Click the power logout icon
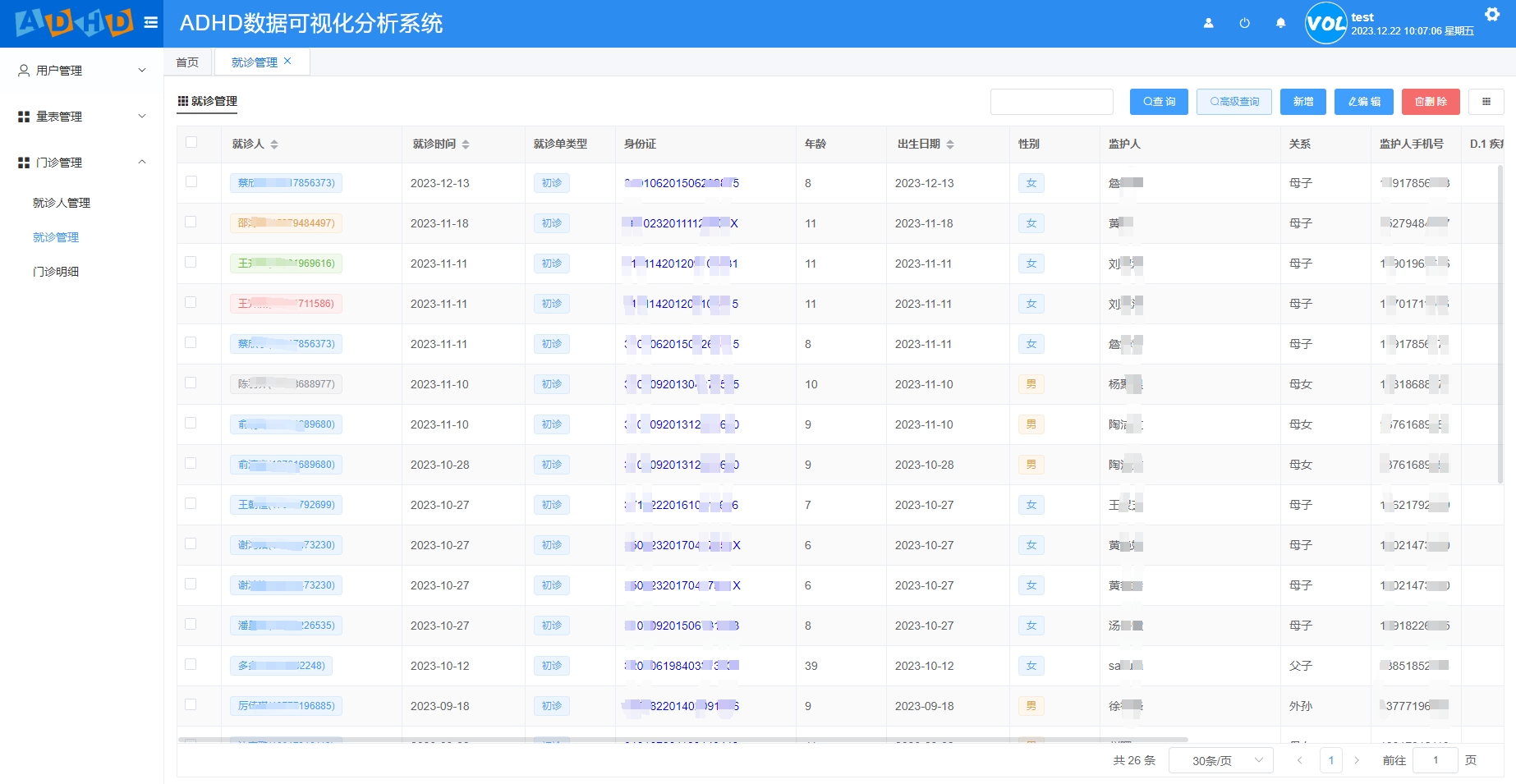 coord(1244,23)
